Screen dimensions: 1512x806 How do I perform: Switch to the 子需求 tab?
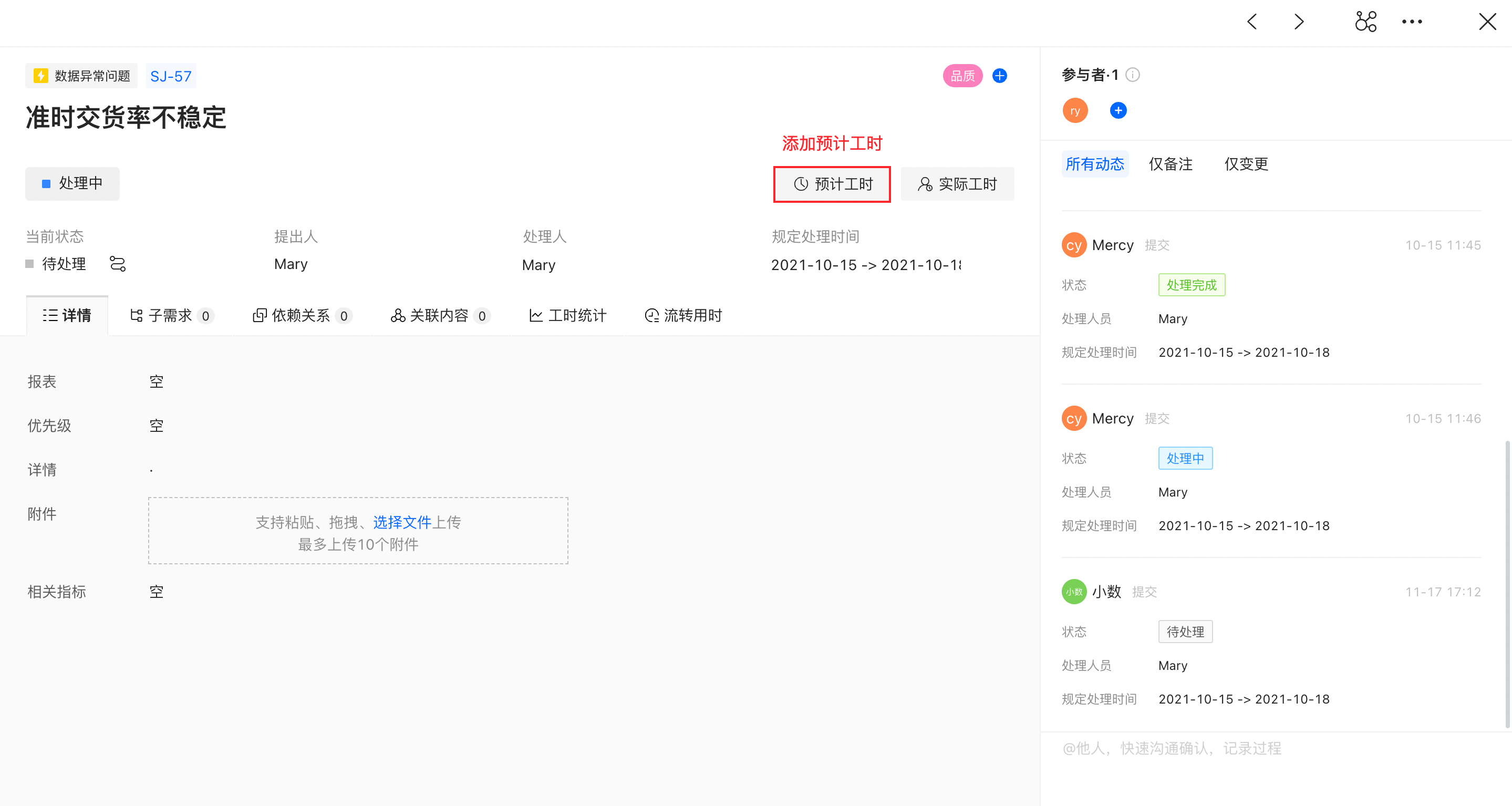pos(171,316)
